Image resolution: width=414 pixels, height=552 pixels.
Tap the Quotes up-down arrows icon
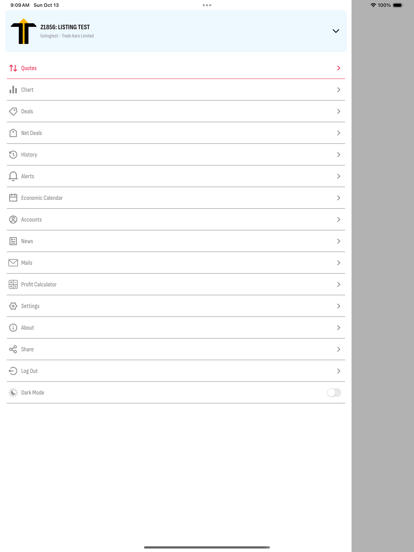pos(13,68)
